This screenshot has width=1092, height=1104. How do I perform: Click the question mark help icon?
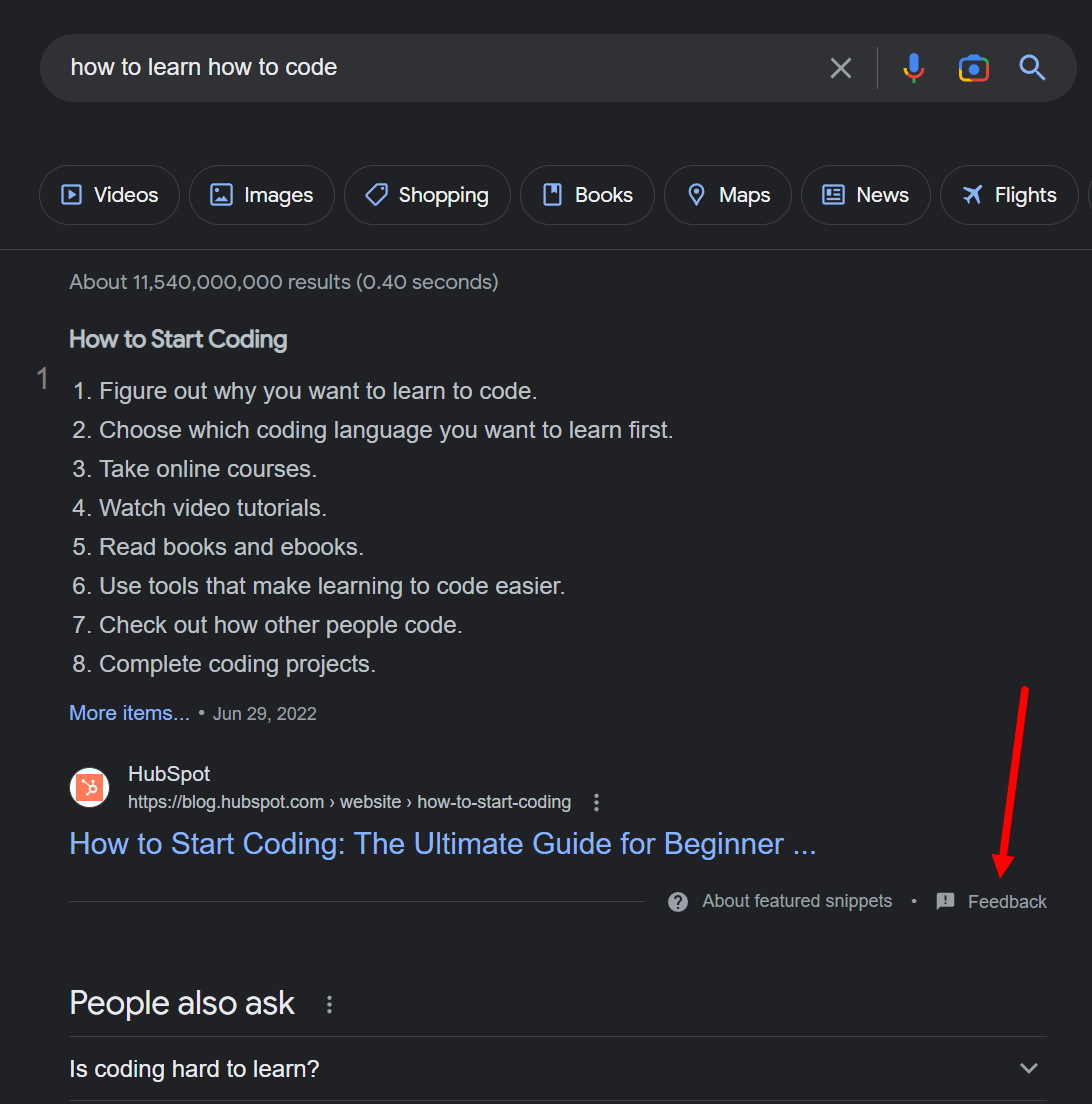pyautogui.click(x=678, y=902)
